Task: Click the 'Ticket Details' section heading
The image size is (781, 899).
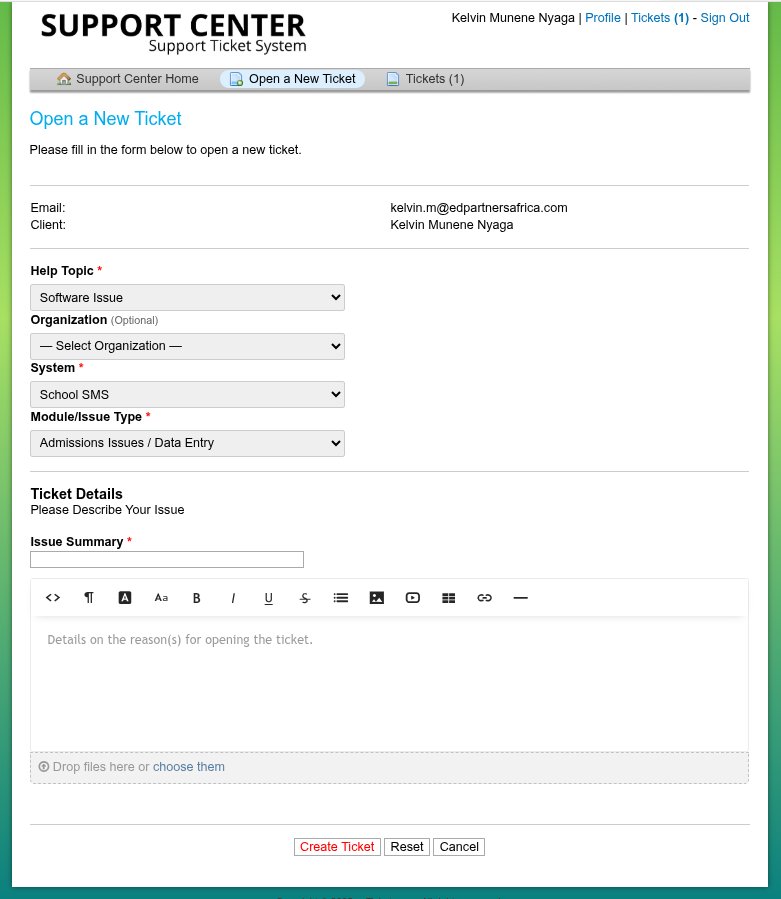Action: pyautogui.click(x=76, y=494)
